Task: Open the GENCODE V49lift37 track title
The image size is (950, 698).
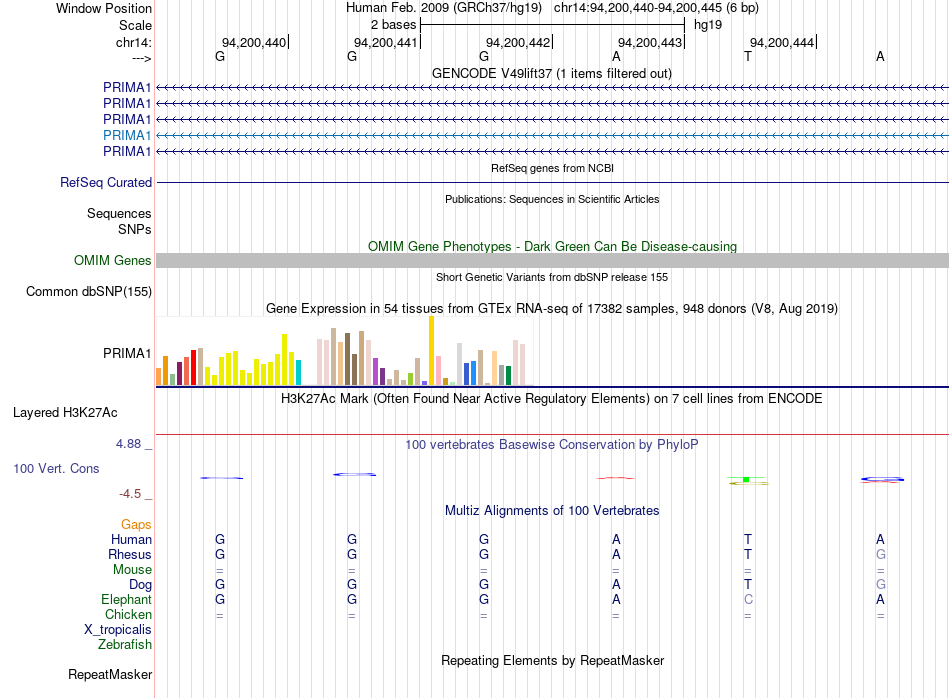Action: tap(551, 73)
